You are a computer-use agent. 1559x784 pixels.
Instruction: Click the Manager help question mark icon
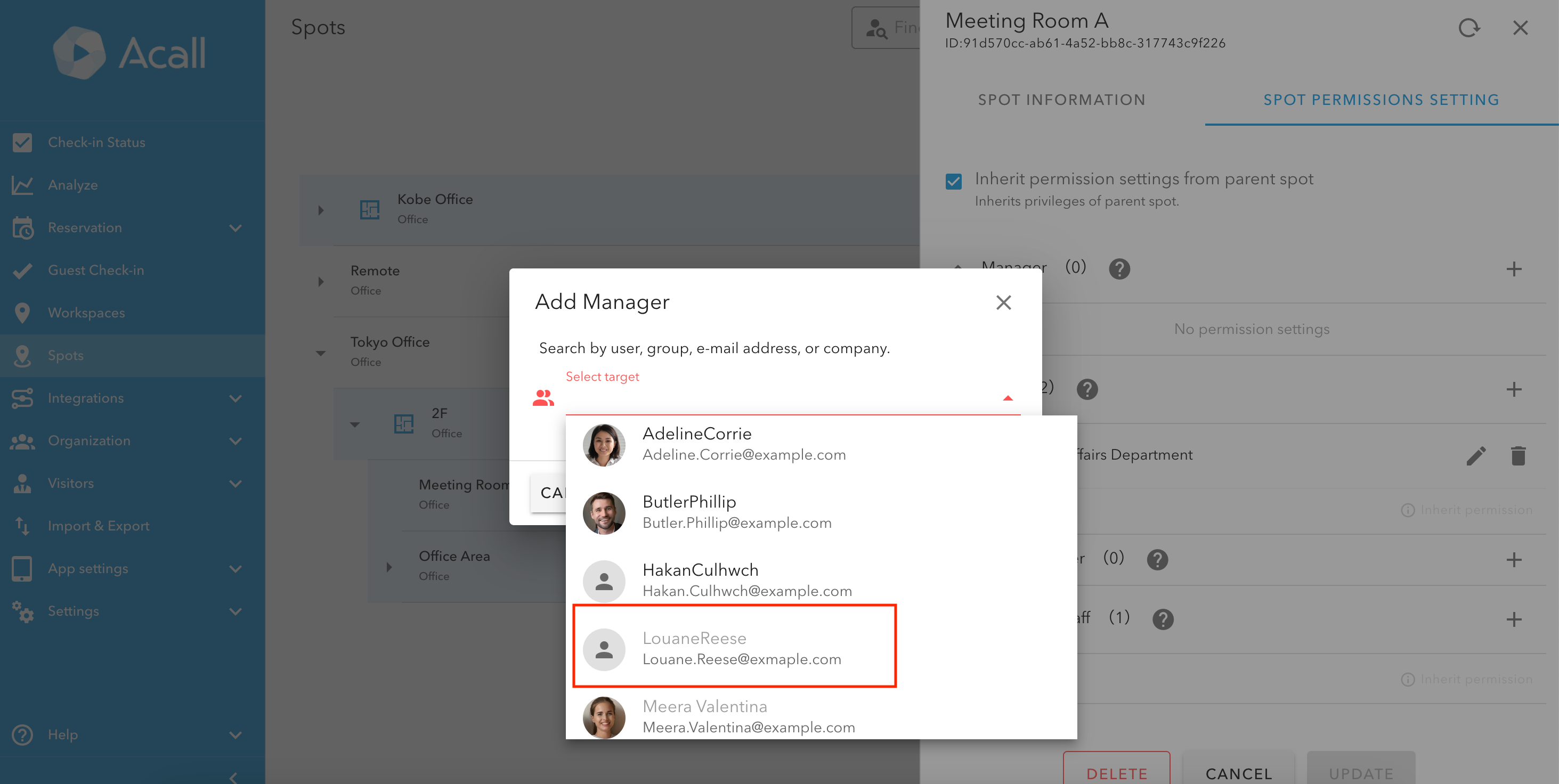click(x=1119, y=268)
